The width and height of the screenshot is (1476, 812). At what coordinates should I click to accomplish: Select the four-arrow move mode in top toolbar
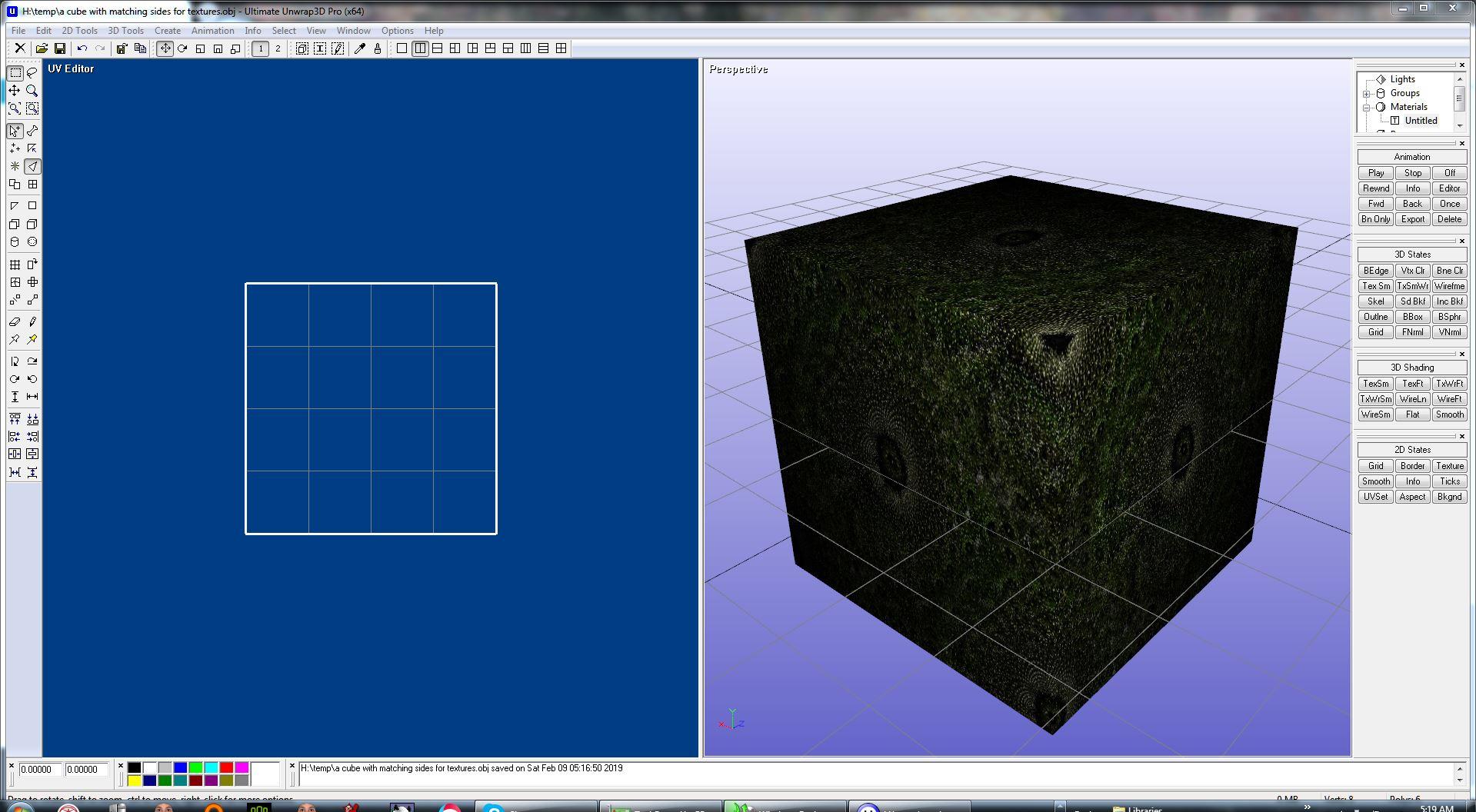point(165,48)
